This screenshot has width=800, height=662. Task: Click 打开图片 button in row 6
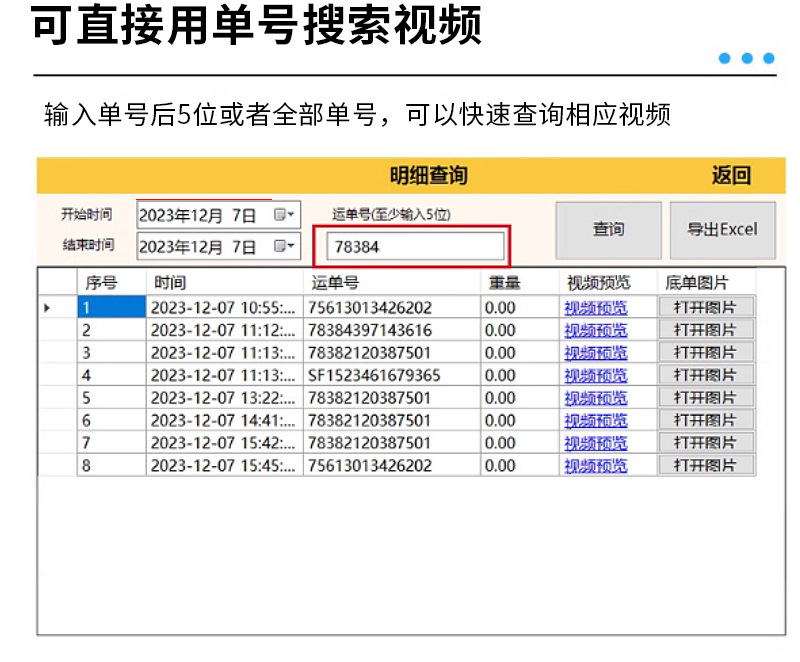pos(706,420)
